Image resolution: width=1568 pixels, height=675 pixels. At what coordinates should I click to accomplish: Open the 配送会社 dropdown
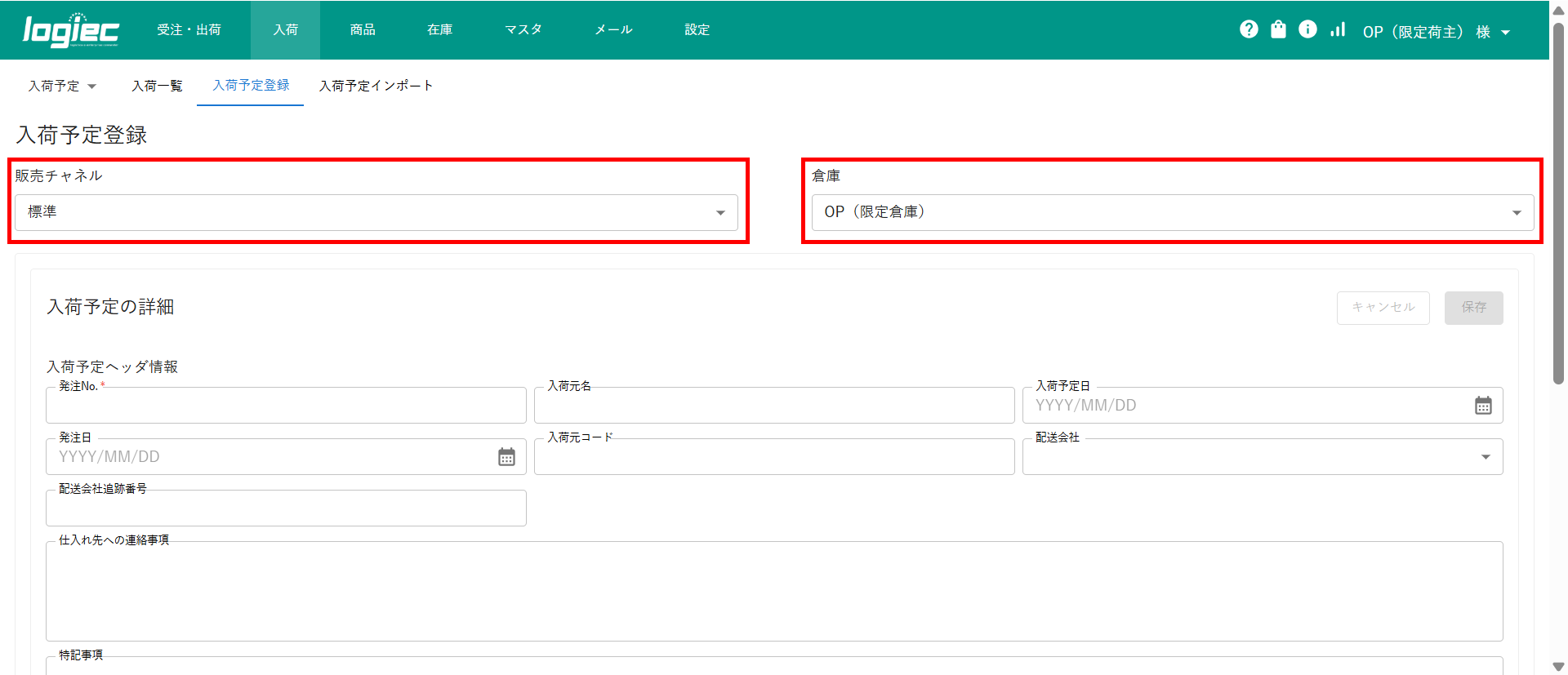[1262, 457]
